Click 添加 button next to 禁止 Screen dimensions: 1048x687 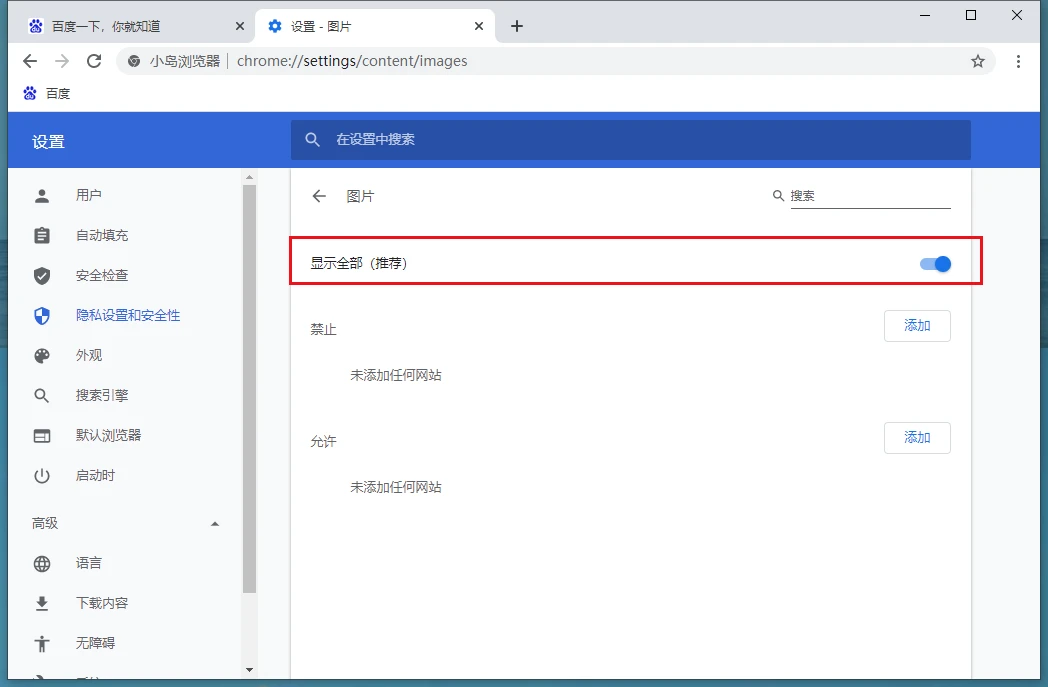pyautogui.click(x=917, y=326)
